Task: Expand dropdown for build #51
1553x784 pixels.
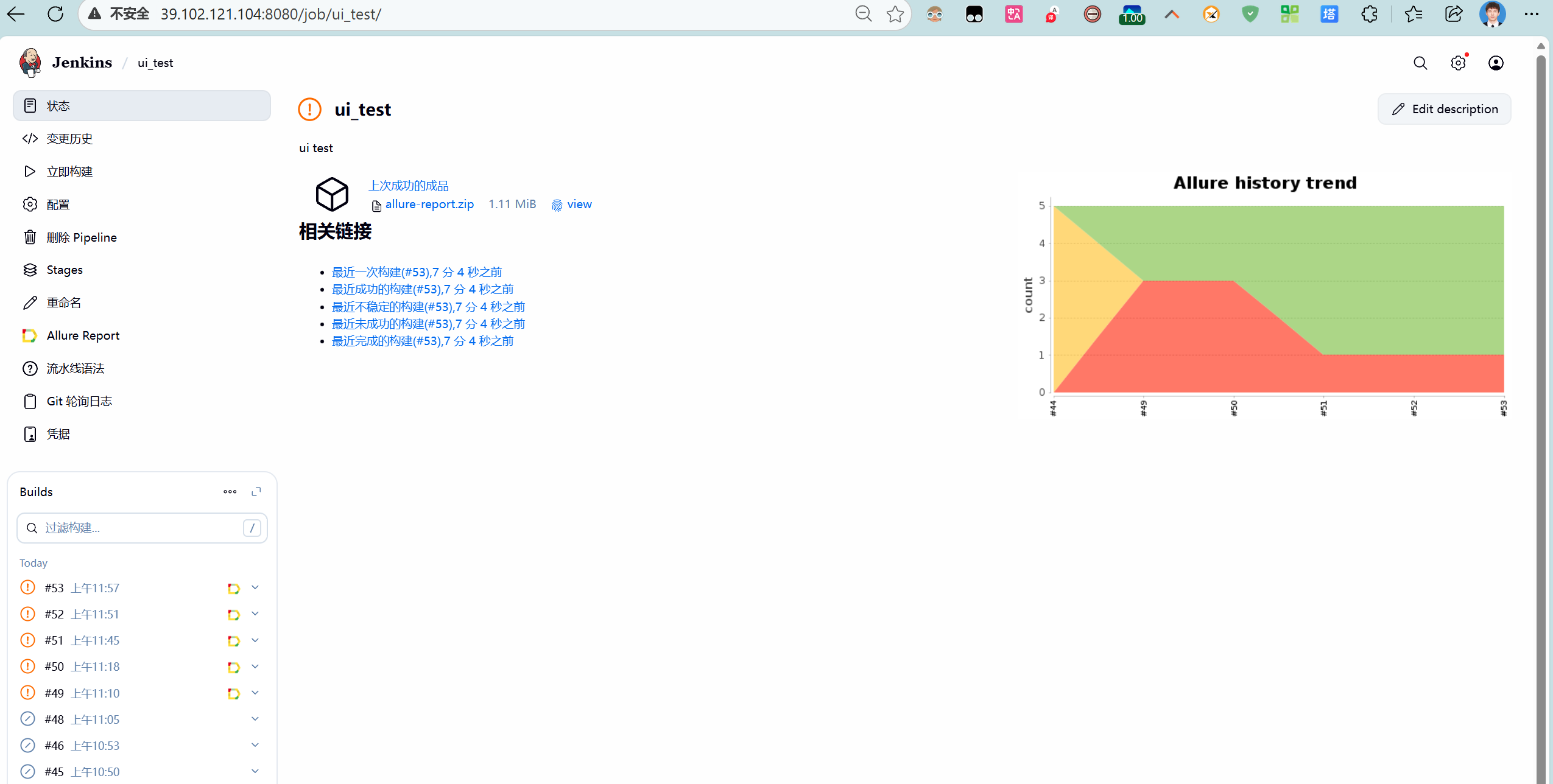Action: [x=255, y=640]
